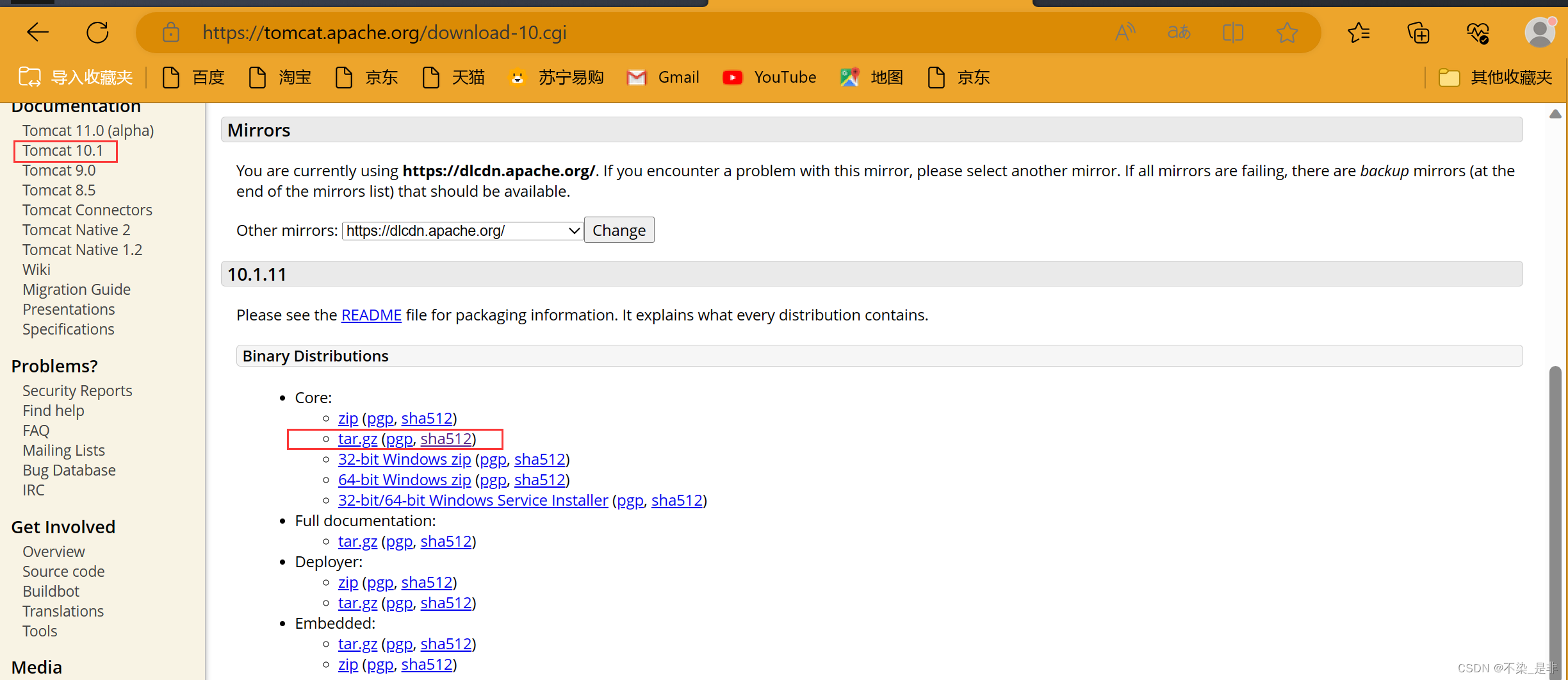Open Tomcat 10.1 documentation link

(x=63, y=151)
